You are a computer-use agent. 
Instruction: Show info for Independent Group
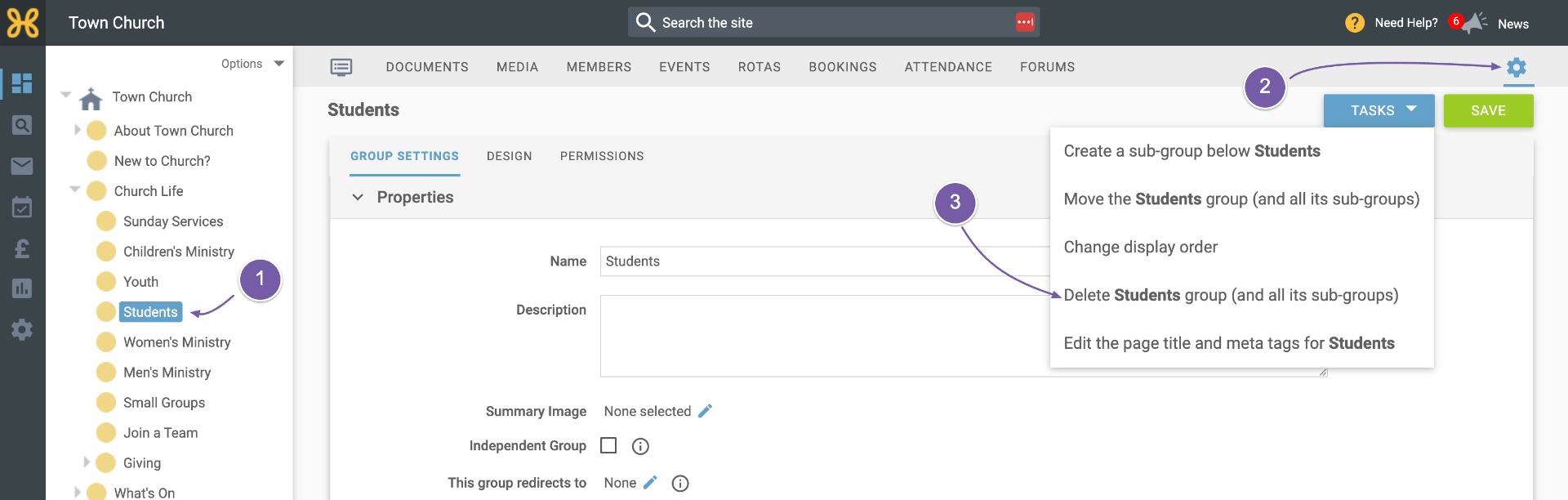click(x=640, y=446)
